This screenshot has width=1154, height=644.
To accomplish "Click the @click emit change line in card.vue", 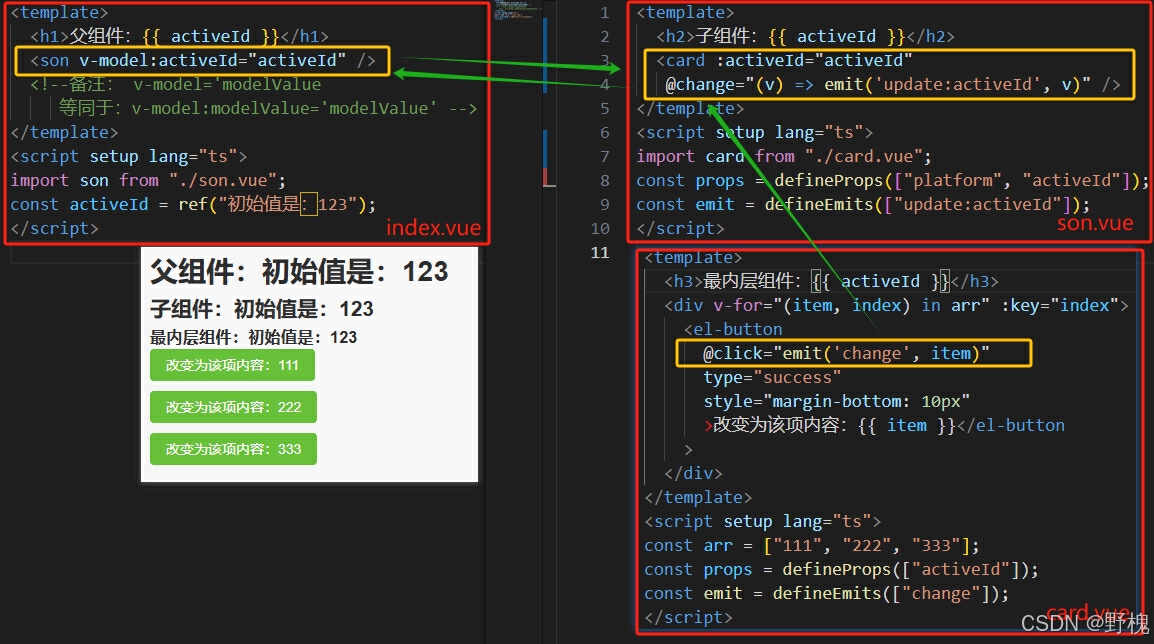I will [846, 353].
